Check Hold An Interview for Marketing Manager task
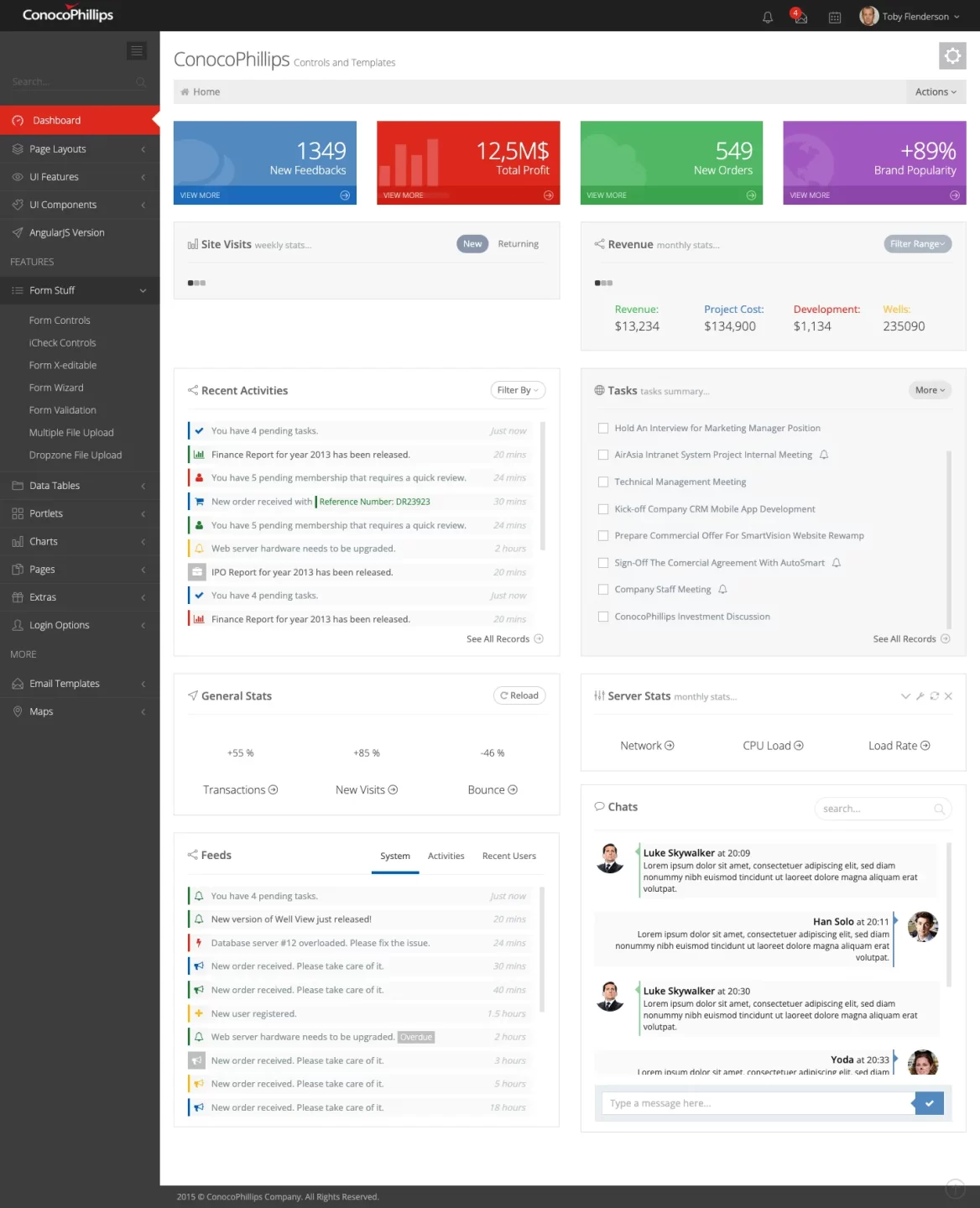This screenshot has height=1208, width=980. [x=603, y=428]
